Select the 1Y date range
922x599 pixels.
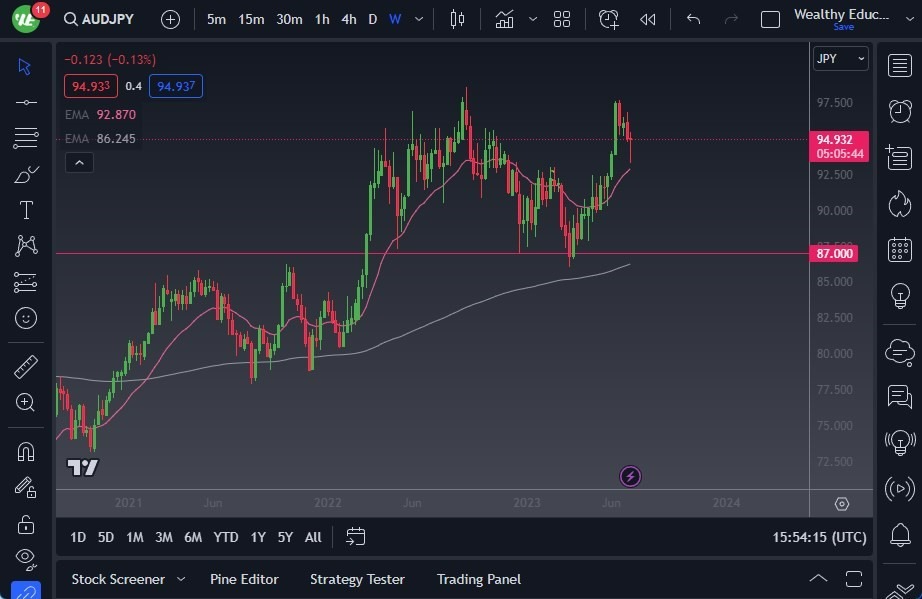click(258, 537)
